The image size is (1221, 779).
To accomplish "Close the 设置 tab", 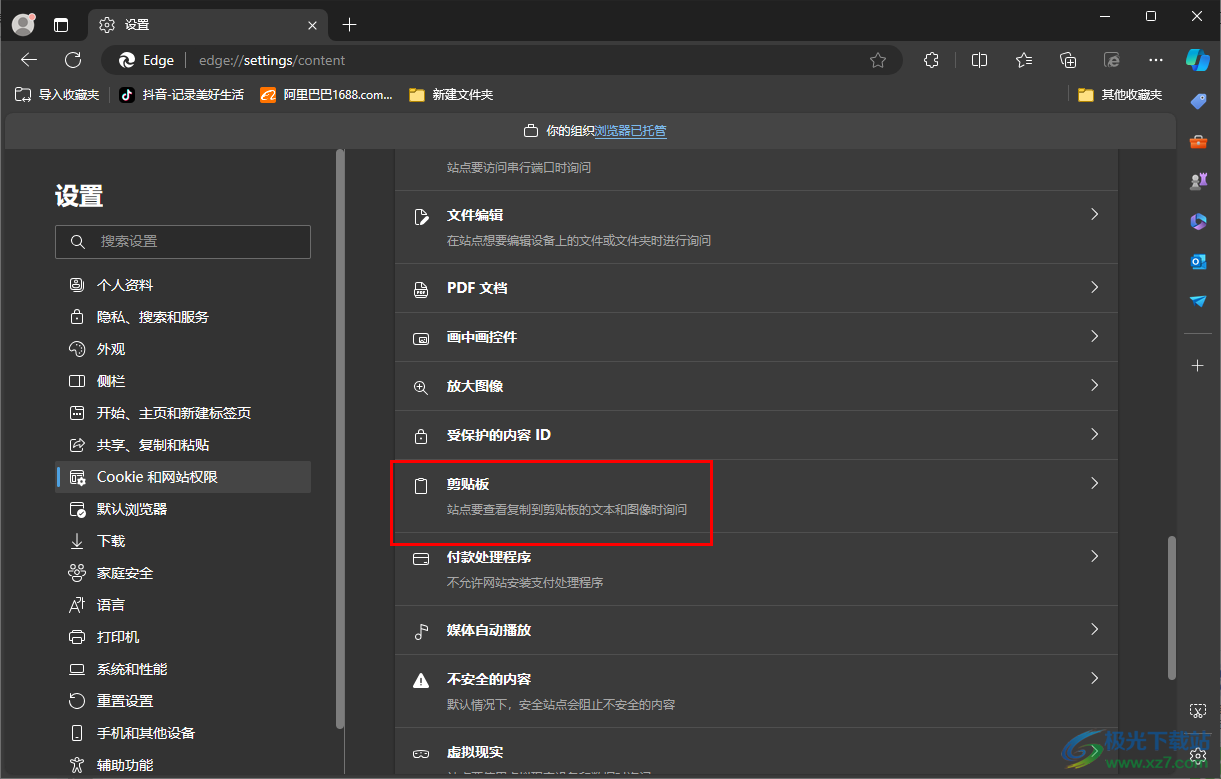I will click(x=313, y=25).
